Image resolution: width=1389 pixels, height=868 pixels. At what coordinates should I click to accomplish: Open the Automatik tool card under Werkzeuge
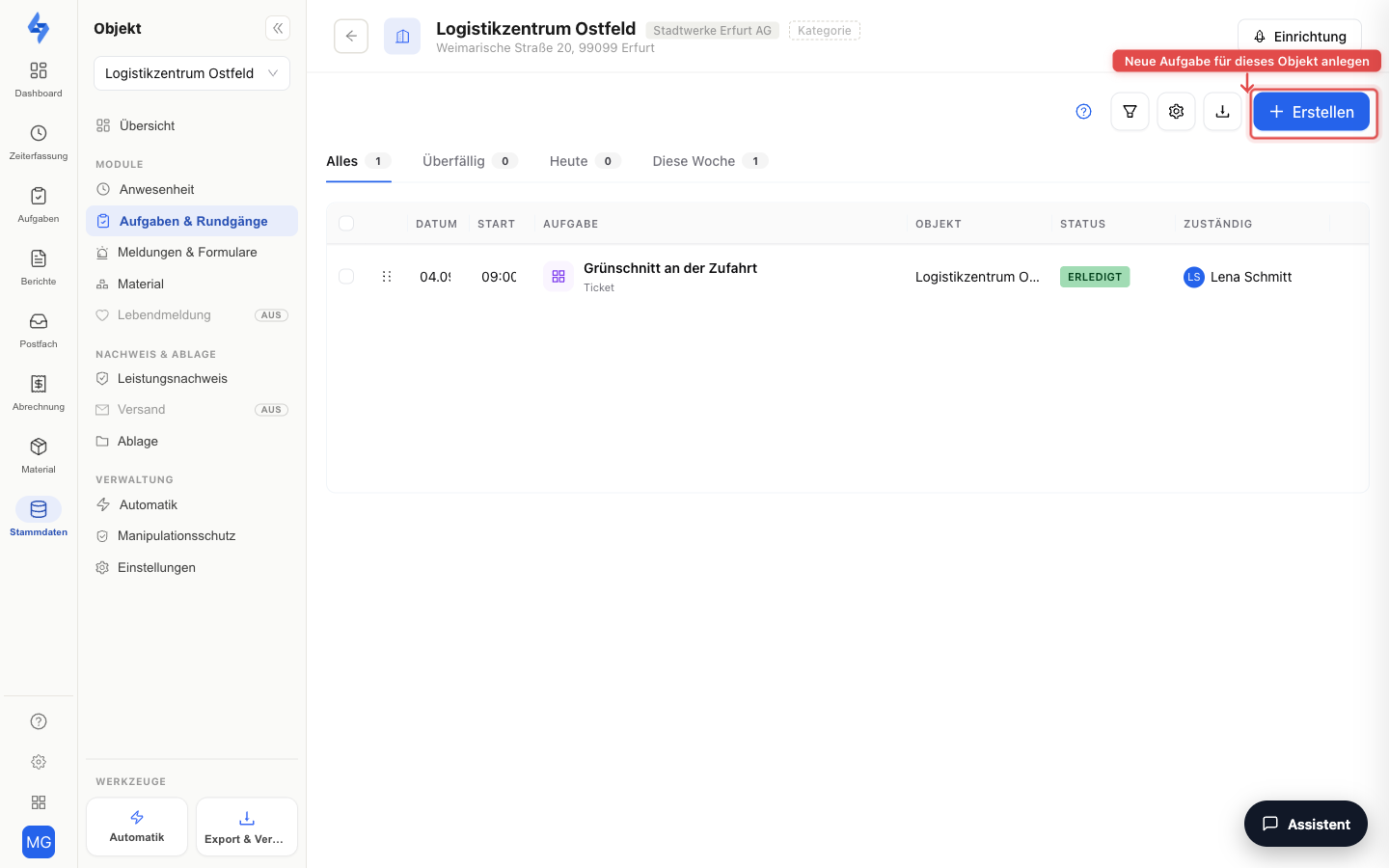tap(137, 827)
